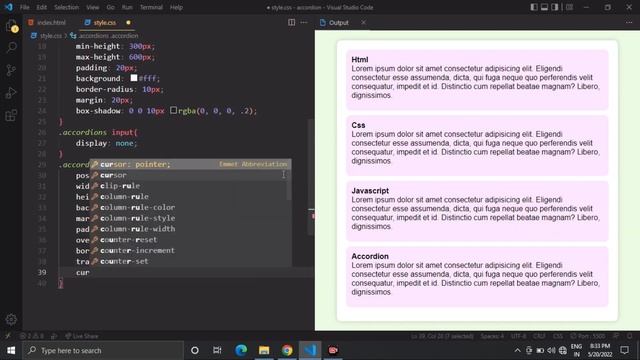The image size is (640, 360).
Task: Open the Run menu
Action: (127, 7)
